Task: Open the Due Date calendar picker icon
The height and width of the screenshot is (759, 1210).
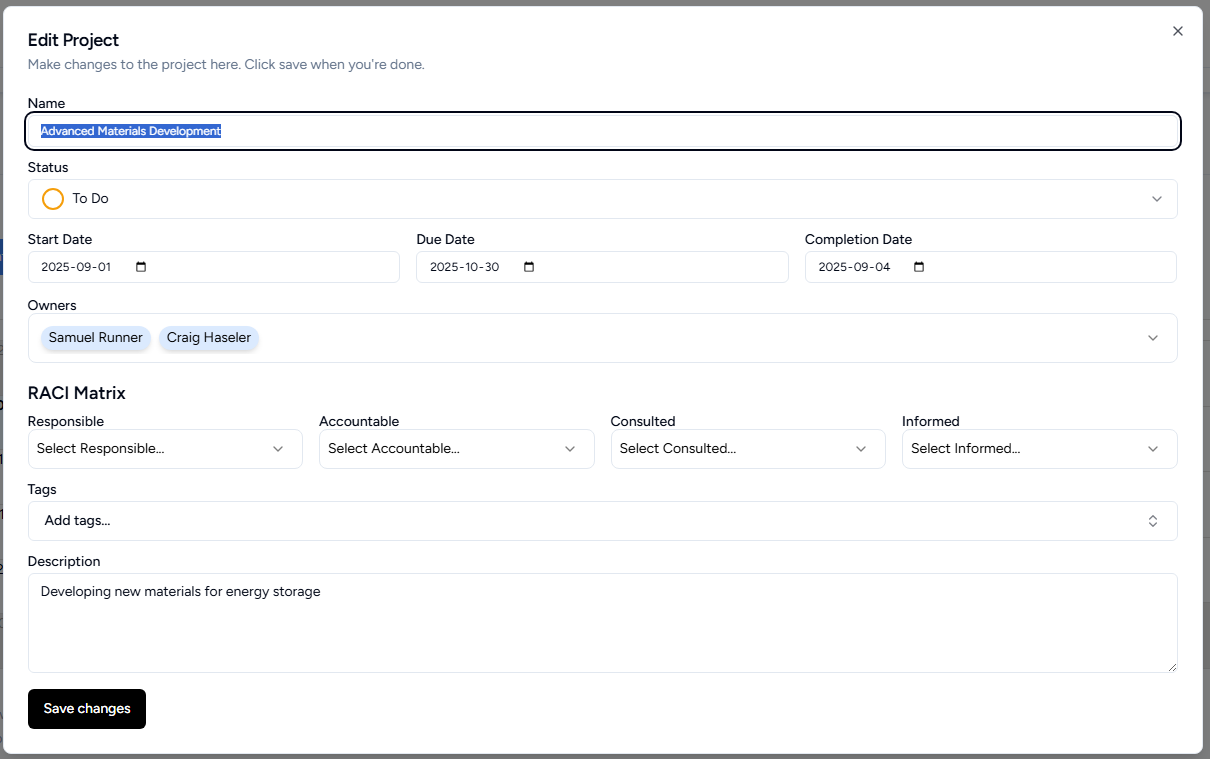Action: pos(529,267)
